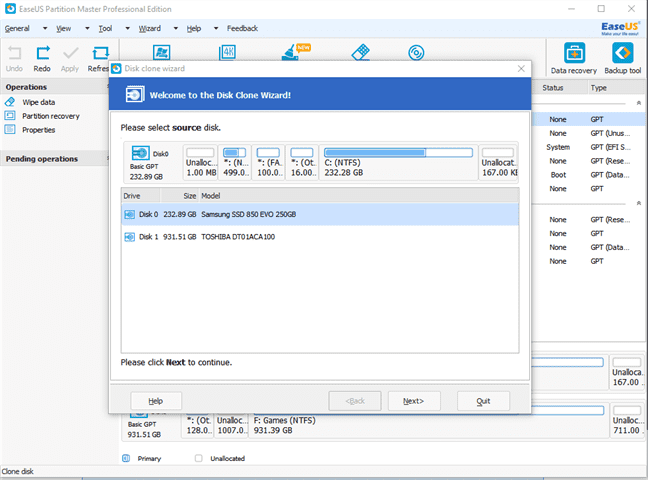The width and height of the screenshot is (648, 480).
Task: Expand the dropdown arrow after General
Action: point(45,29)
